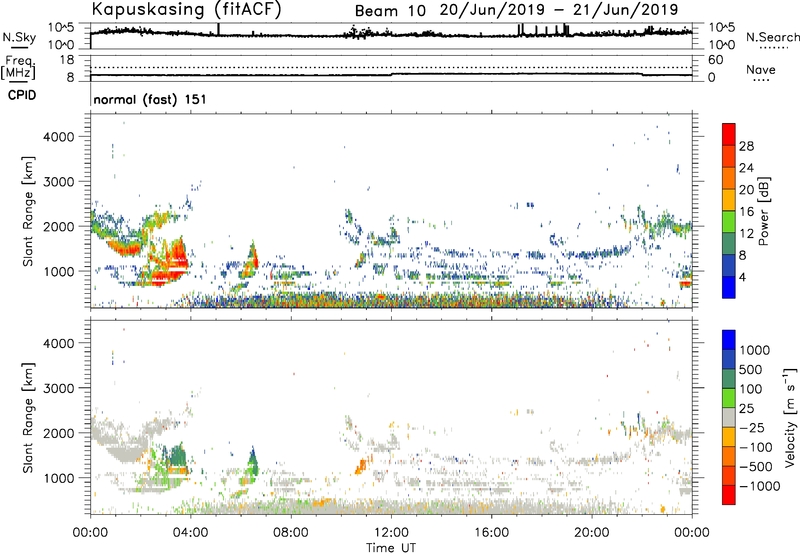Select the normal (fast) 151 mode text

[x=150, y=99]
